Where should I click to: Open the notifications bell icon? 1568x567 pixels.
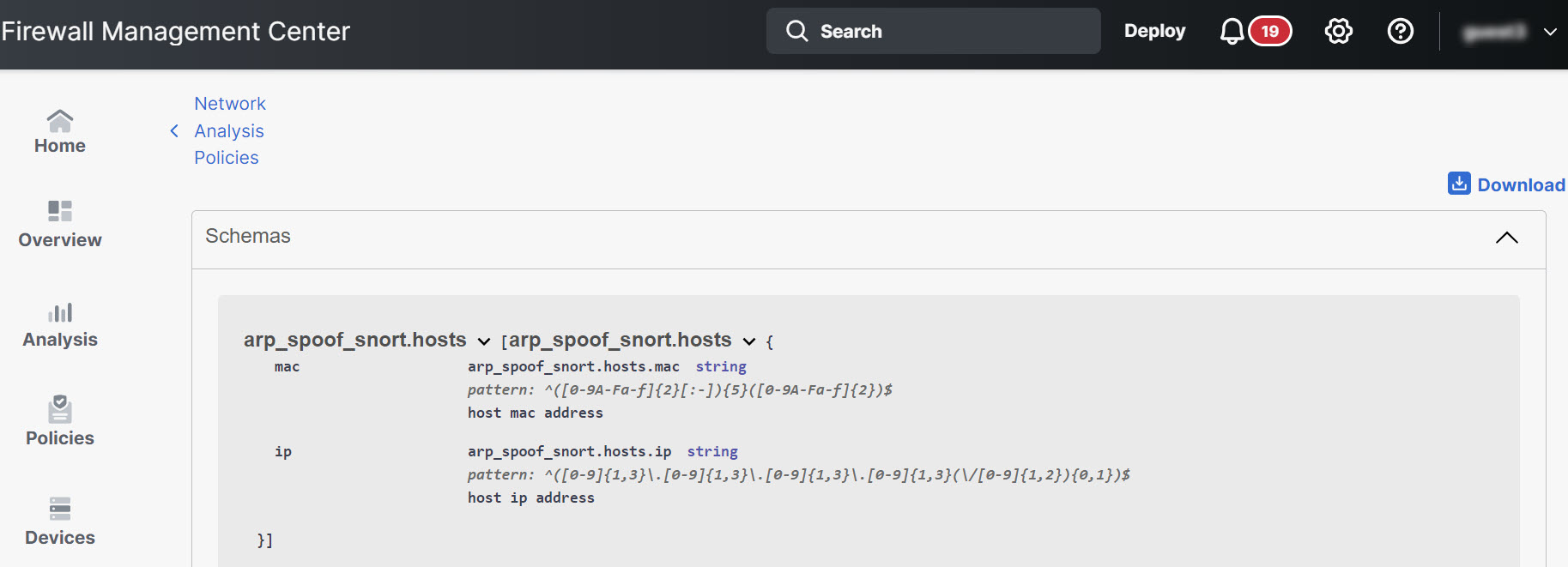tap(1232, 32)
